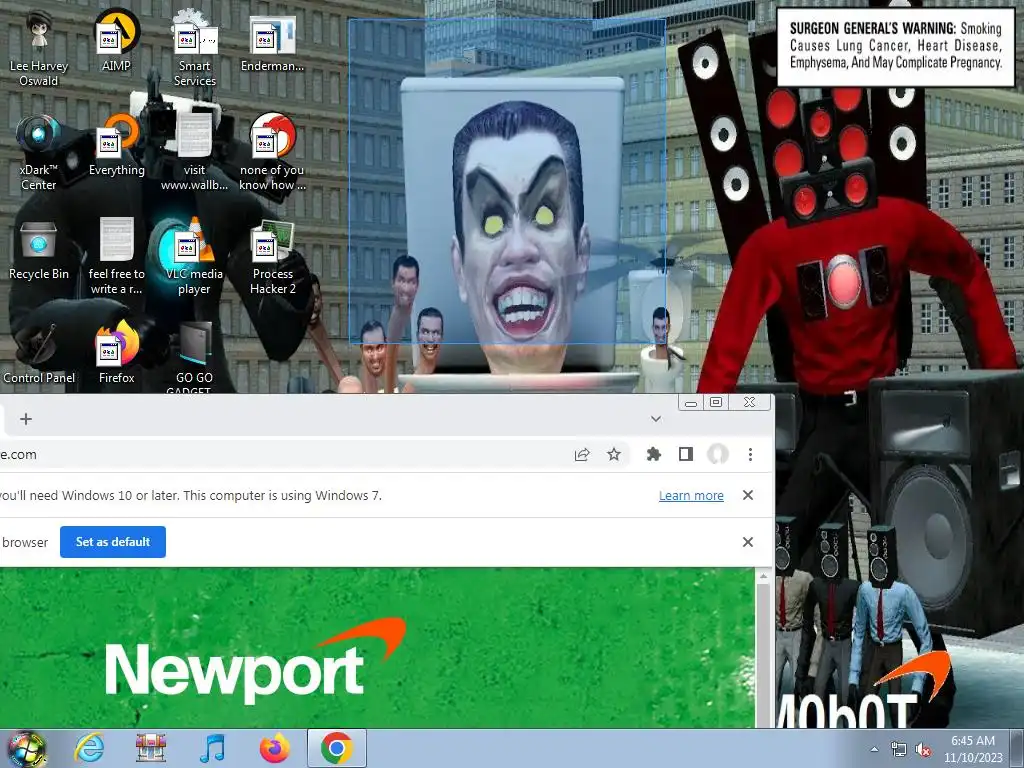The width and height of the screenshot is (1024, 768).
Task: Select the 'feel free to write a r...' file
Action: (116, 257)
